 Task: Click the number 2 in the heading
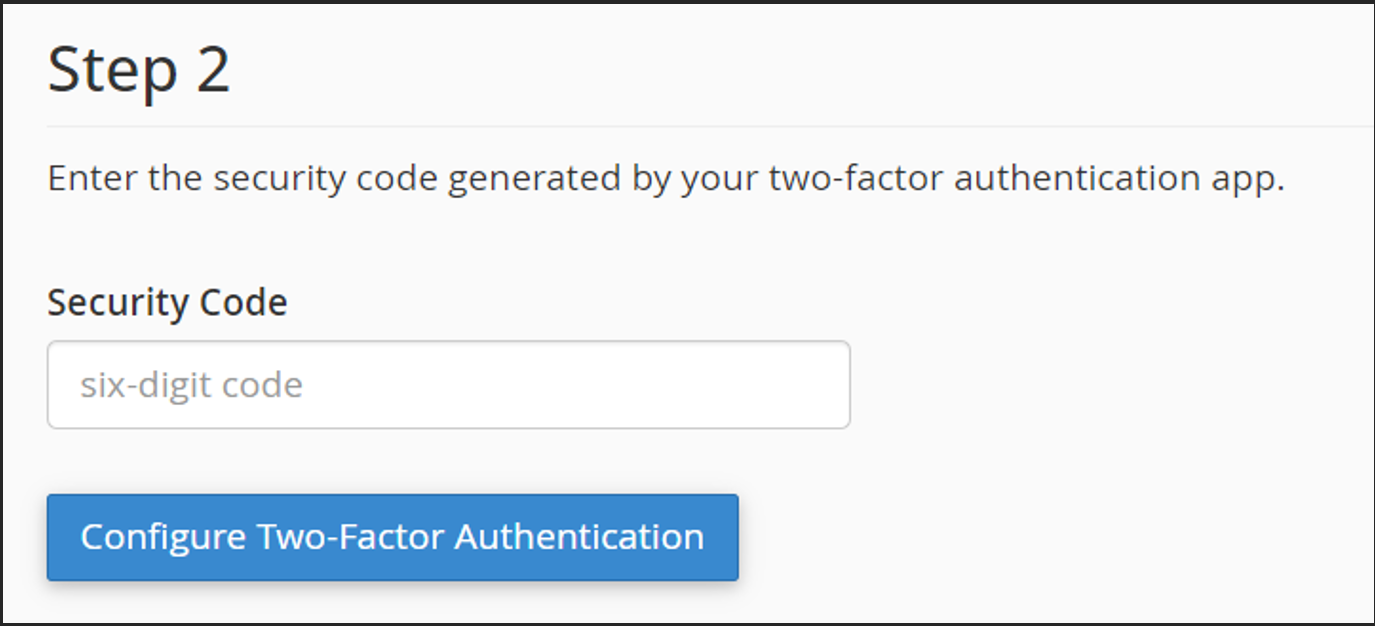(x=213, y=70)
